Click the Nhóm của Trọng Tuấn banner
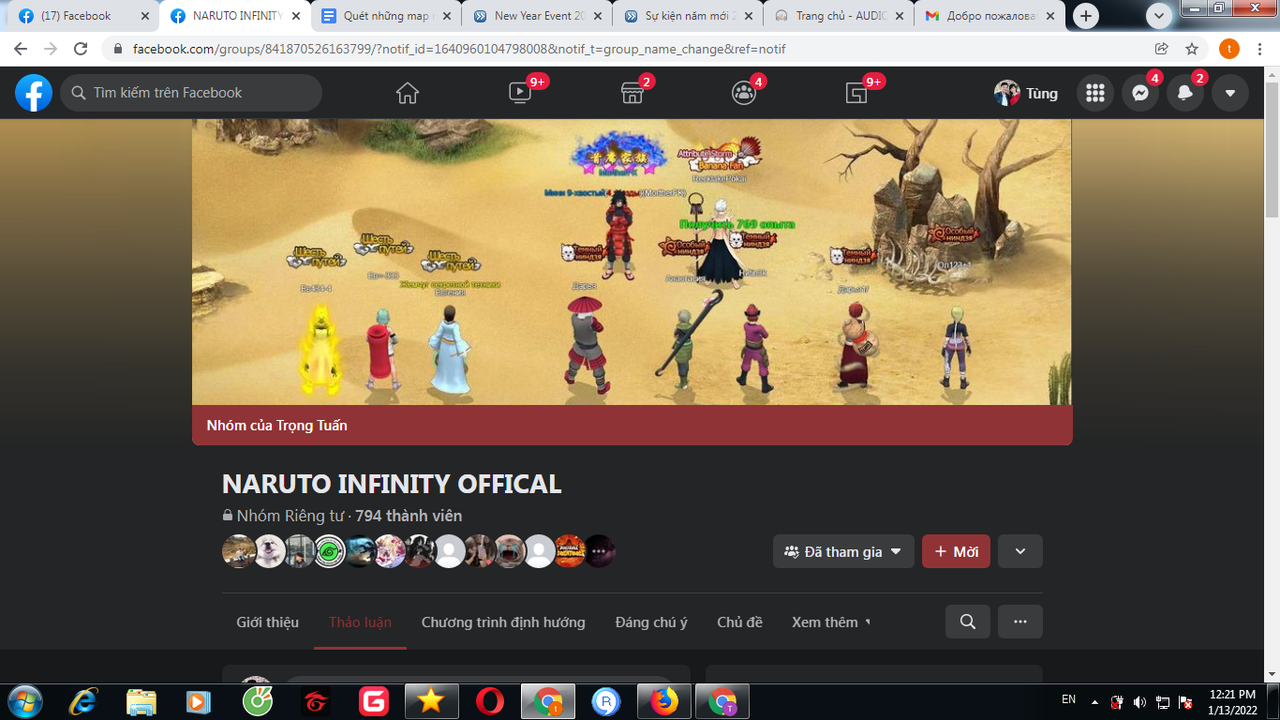 632,425
